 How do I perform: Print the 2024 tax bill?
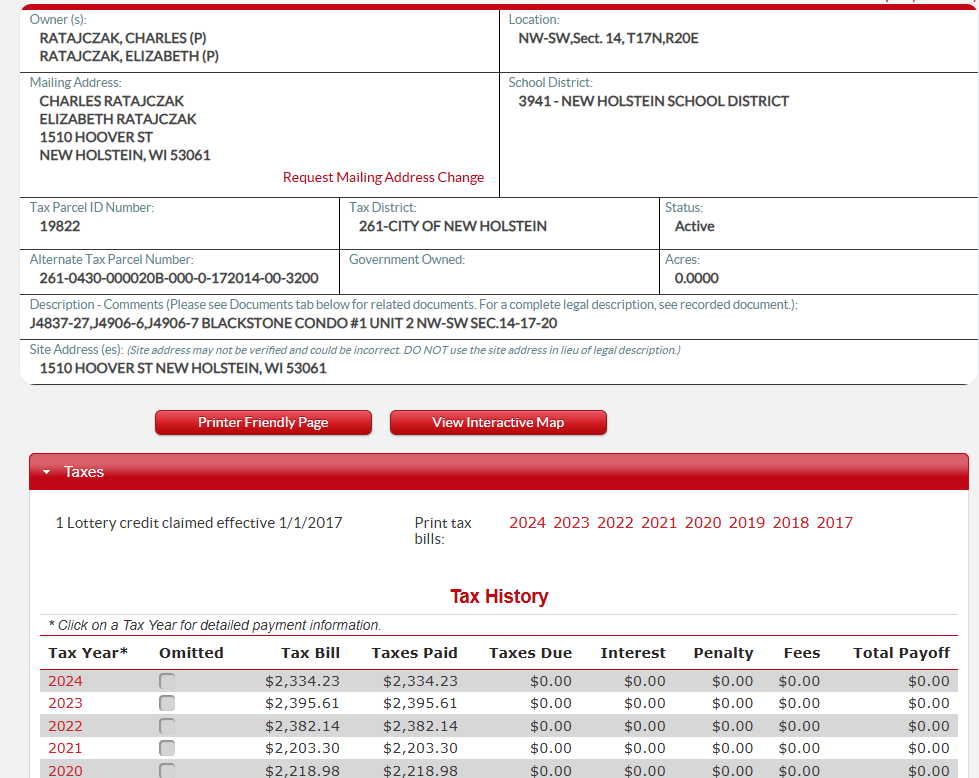(x=527, y=522)
